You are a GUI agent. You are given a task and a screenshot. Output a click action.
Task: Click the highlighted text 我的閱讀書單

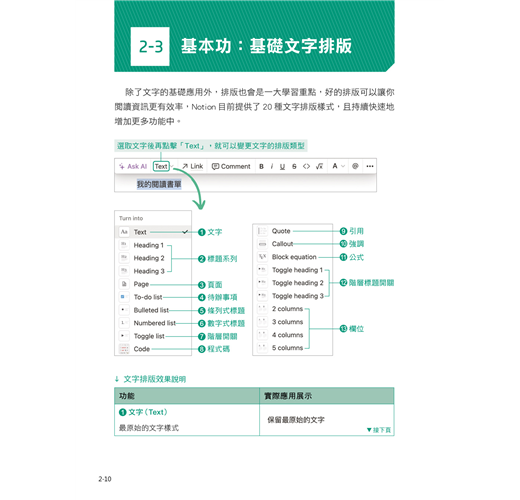pyautogui.click(x=159, y=184)
